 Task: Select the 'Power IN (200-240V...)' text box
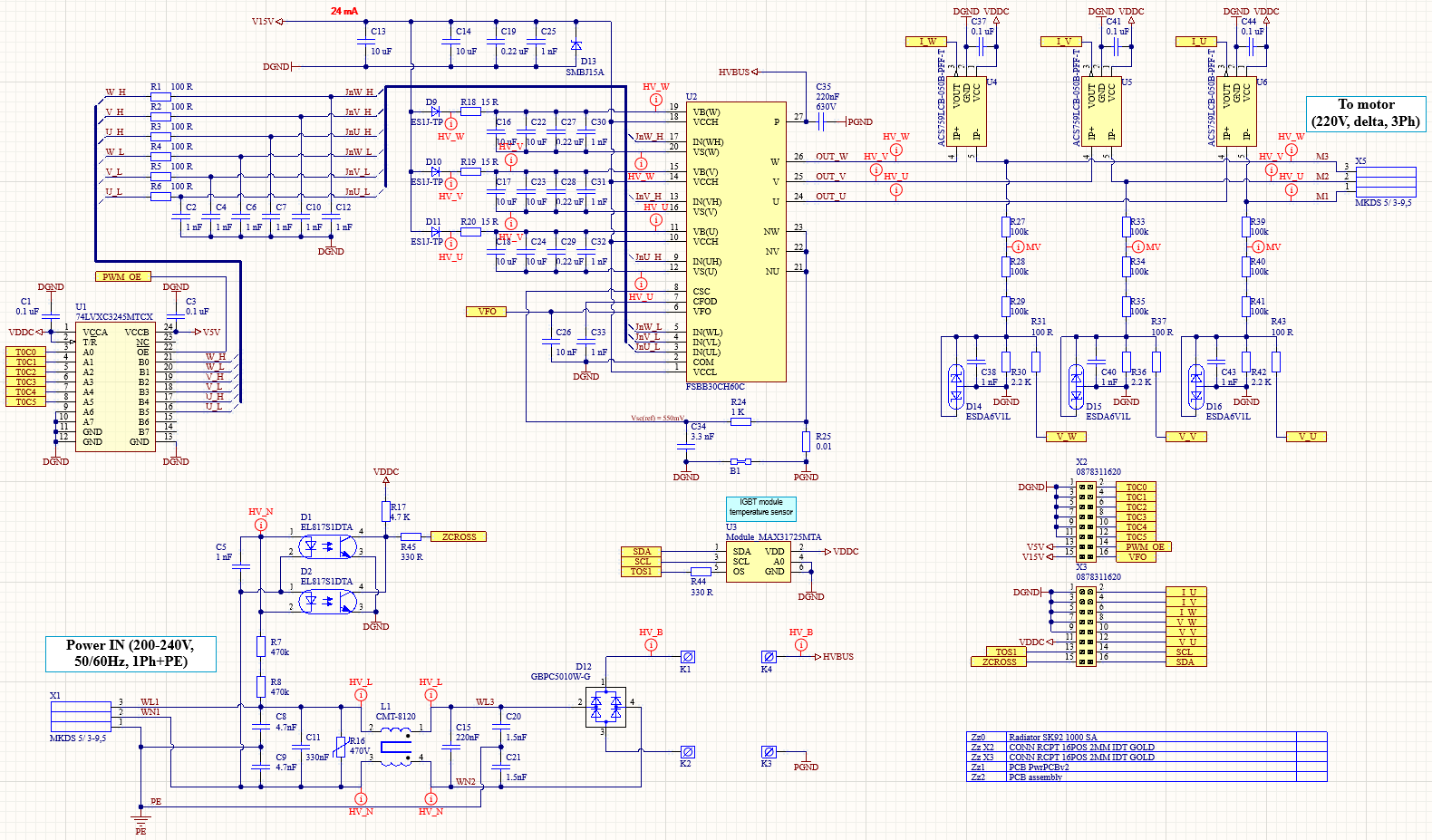coord(131,653)
